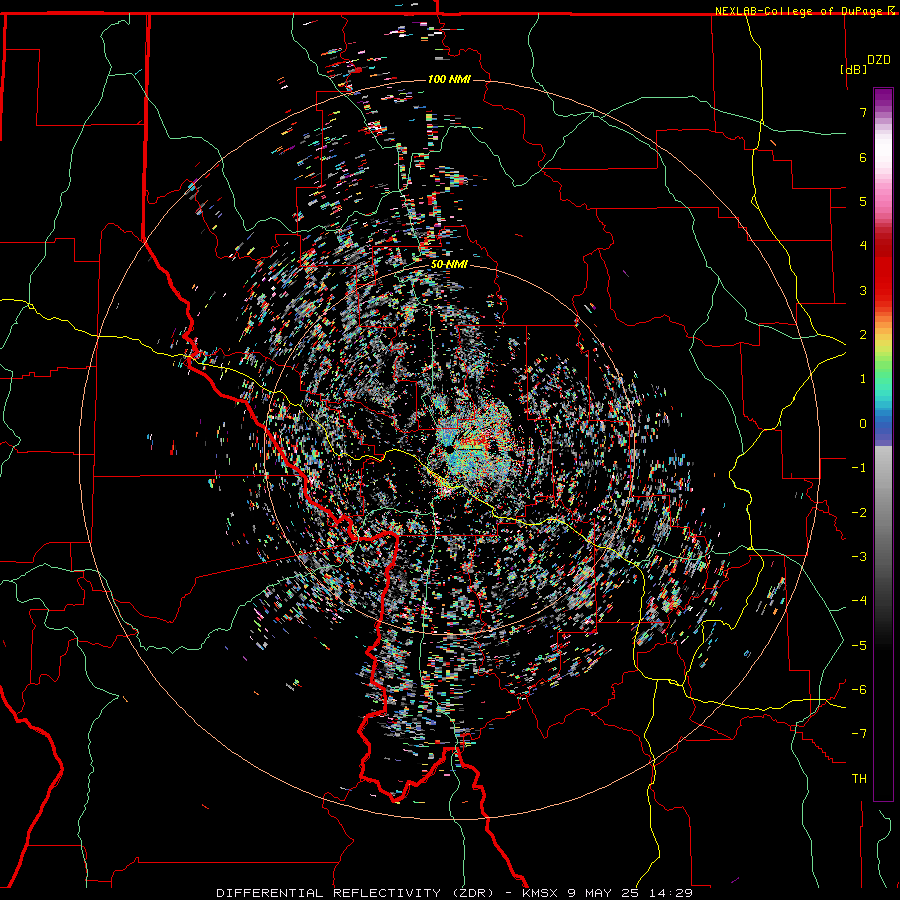This screenshot has width=900, height=900.
Task: Click the 7 value on color scale
Action: [863, 112]
